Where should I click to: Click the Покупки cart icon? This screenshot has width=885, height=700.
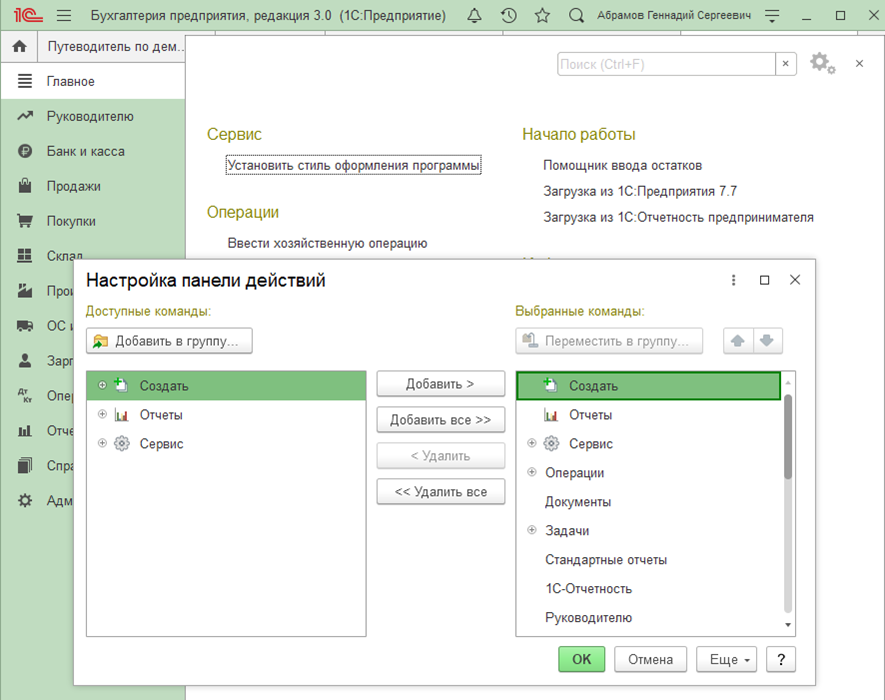click(25, 221)
